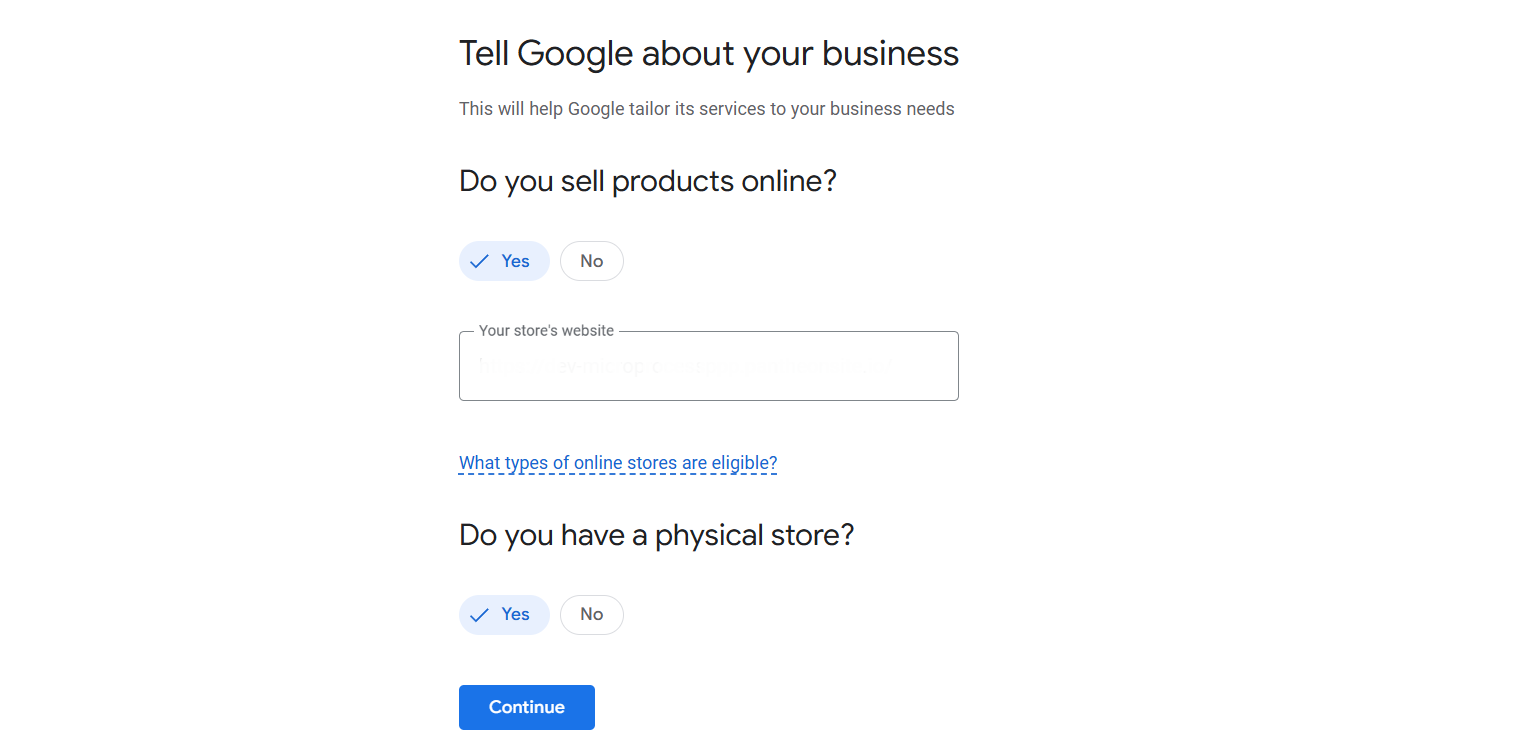Image resolution: width=1527 pixels, height=753 pixels.
Task: Select Yes for selling products online
Action: point(504,261)
